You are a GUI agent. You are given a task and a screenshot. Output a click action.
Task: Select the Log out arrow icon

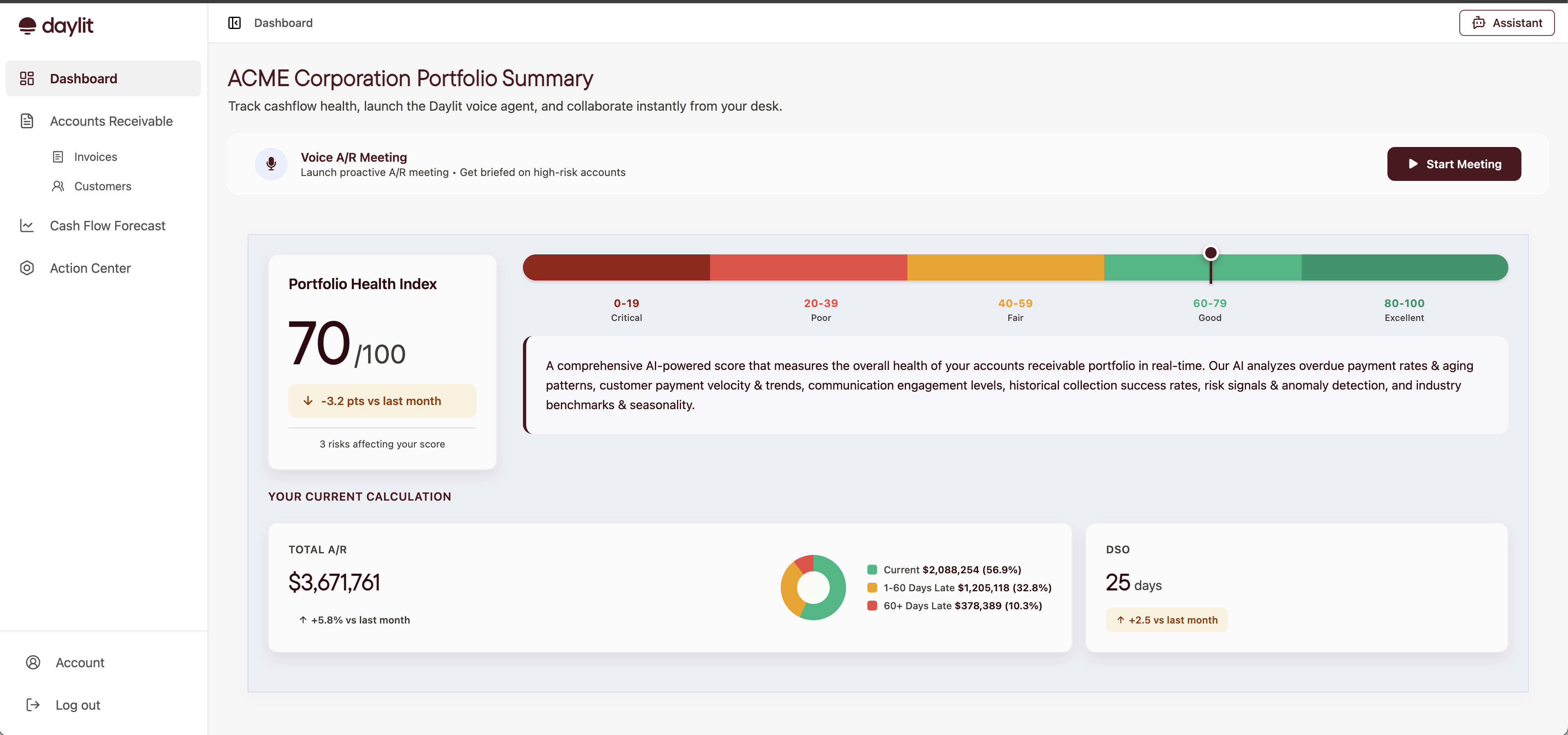click(33, 704)
